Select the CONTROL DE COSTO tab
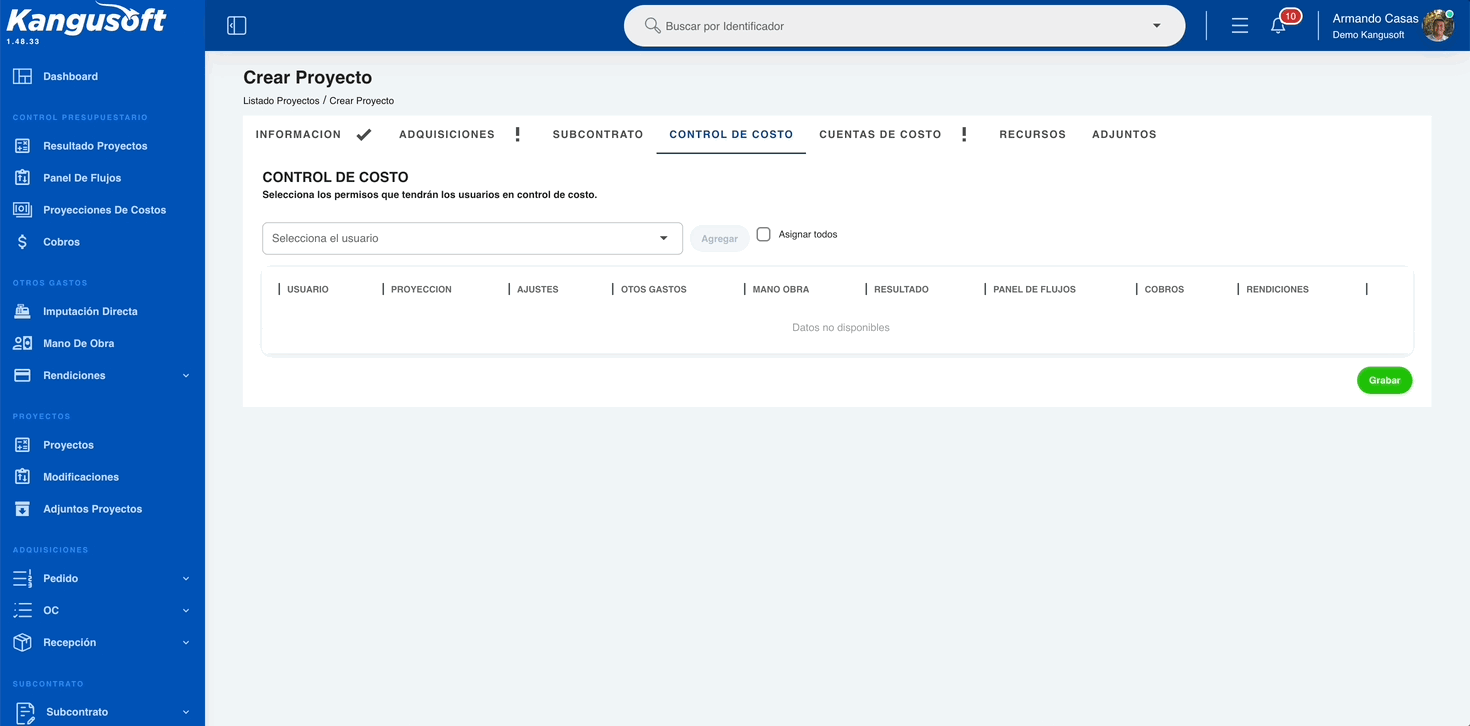 (x=731, y=134)
